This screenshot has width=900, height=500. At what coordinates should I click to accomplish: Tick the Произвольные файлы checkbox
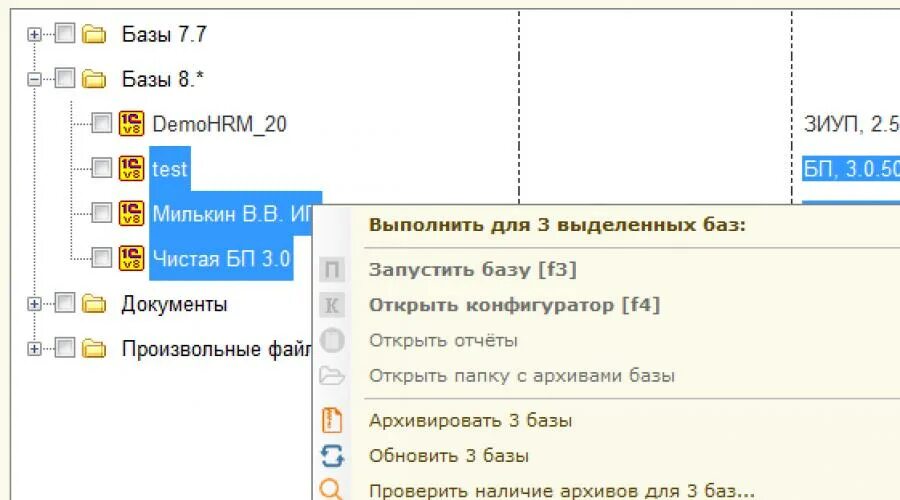coord(64,347)
